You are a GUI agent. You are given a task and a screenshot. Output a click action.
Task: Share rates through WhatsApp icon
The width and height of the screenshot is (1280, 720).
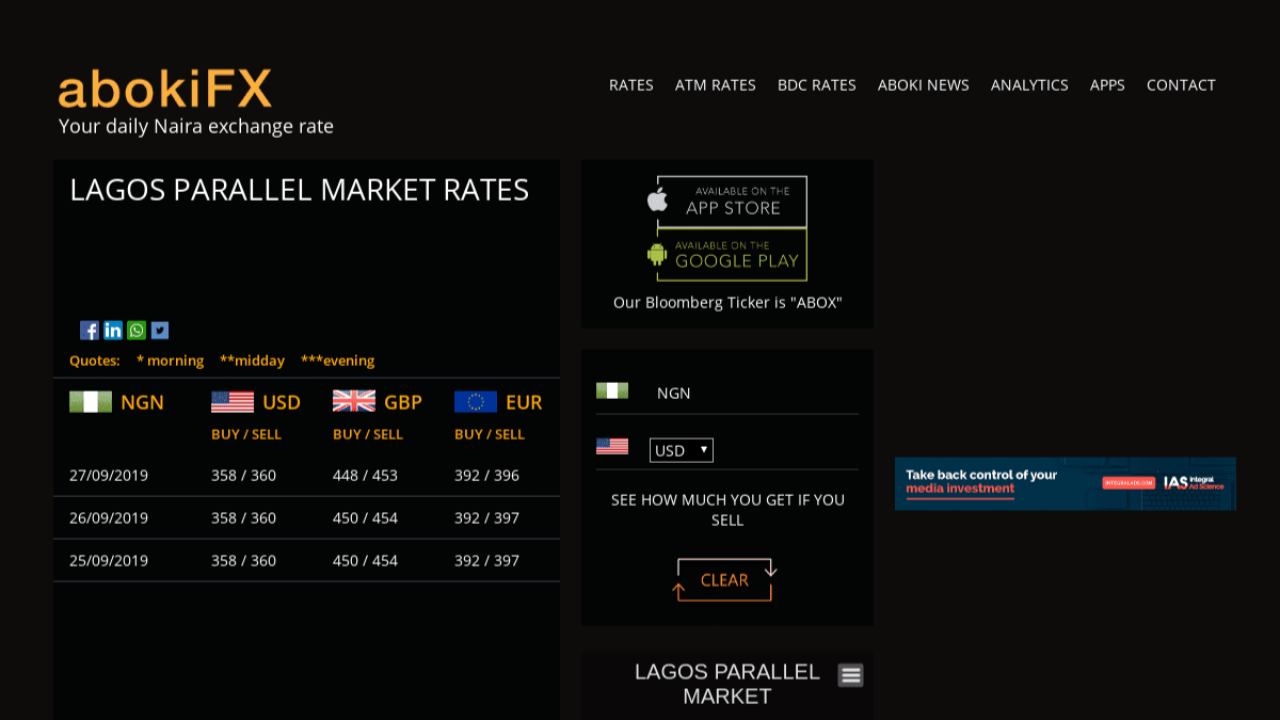point(136,330)
